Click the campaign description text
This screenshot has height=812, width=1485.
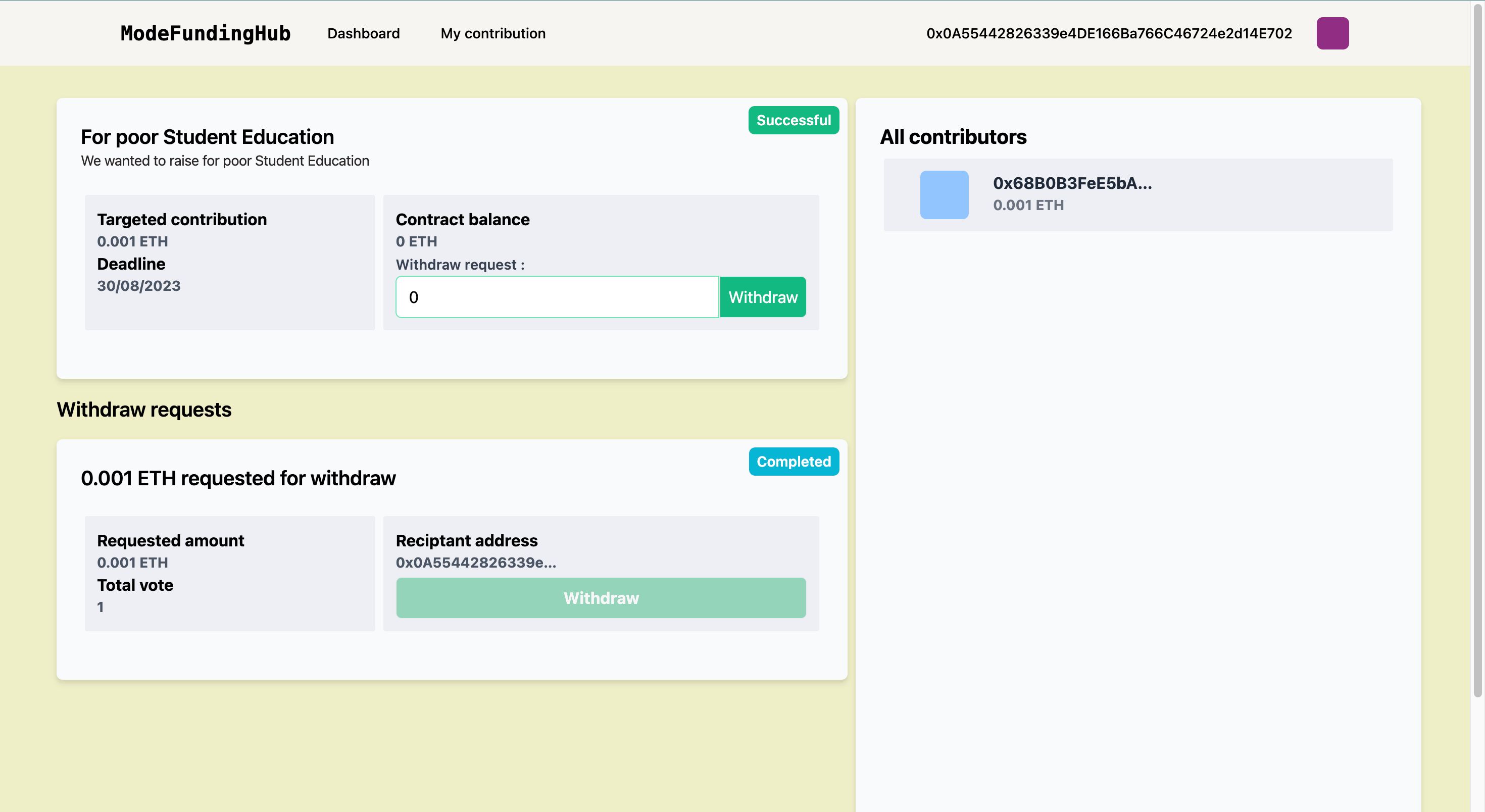click(225, 161)
